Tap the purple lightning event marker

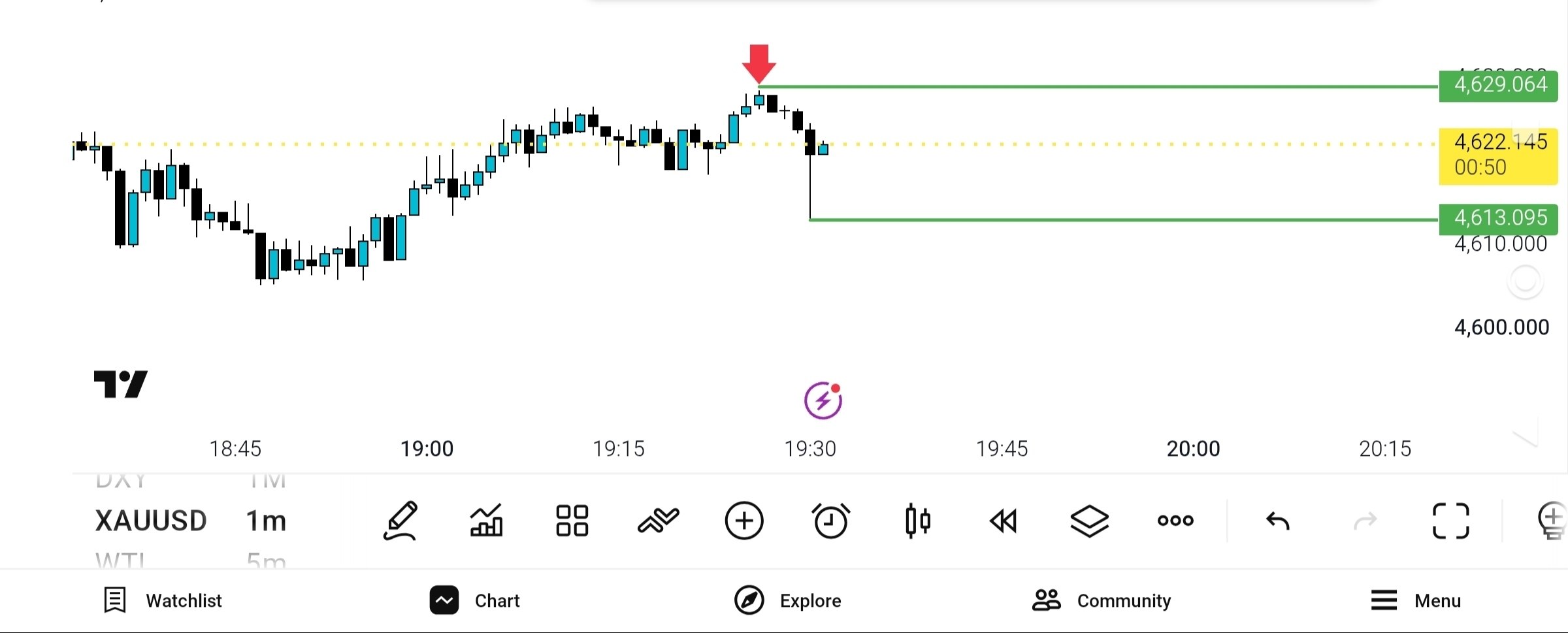tap(823, 400)
